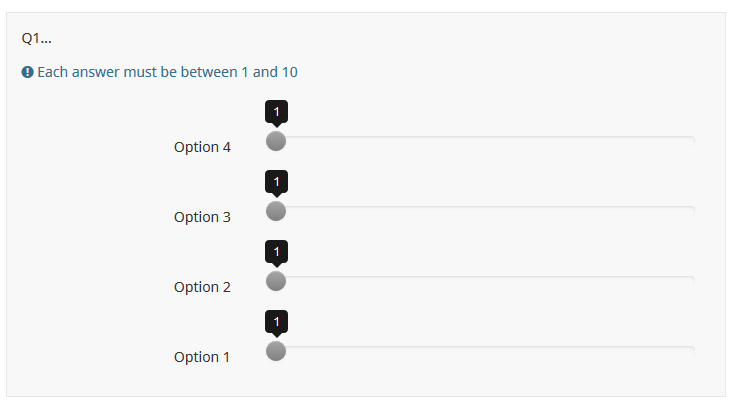
Task: Click the value tooltip above Option 2 slider
Action: click(x=276, y=251)
